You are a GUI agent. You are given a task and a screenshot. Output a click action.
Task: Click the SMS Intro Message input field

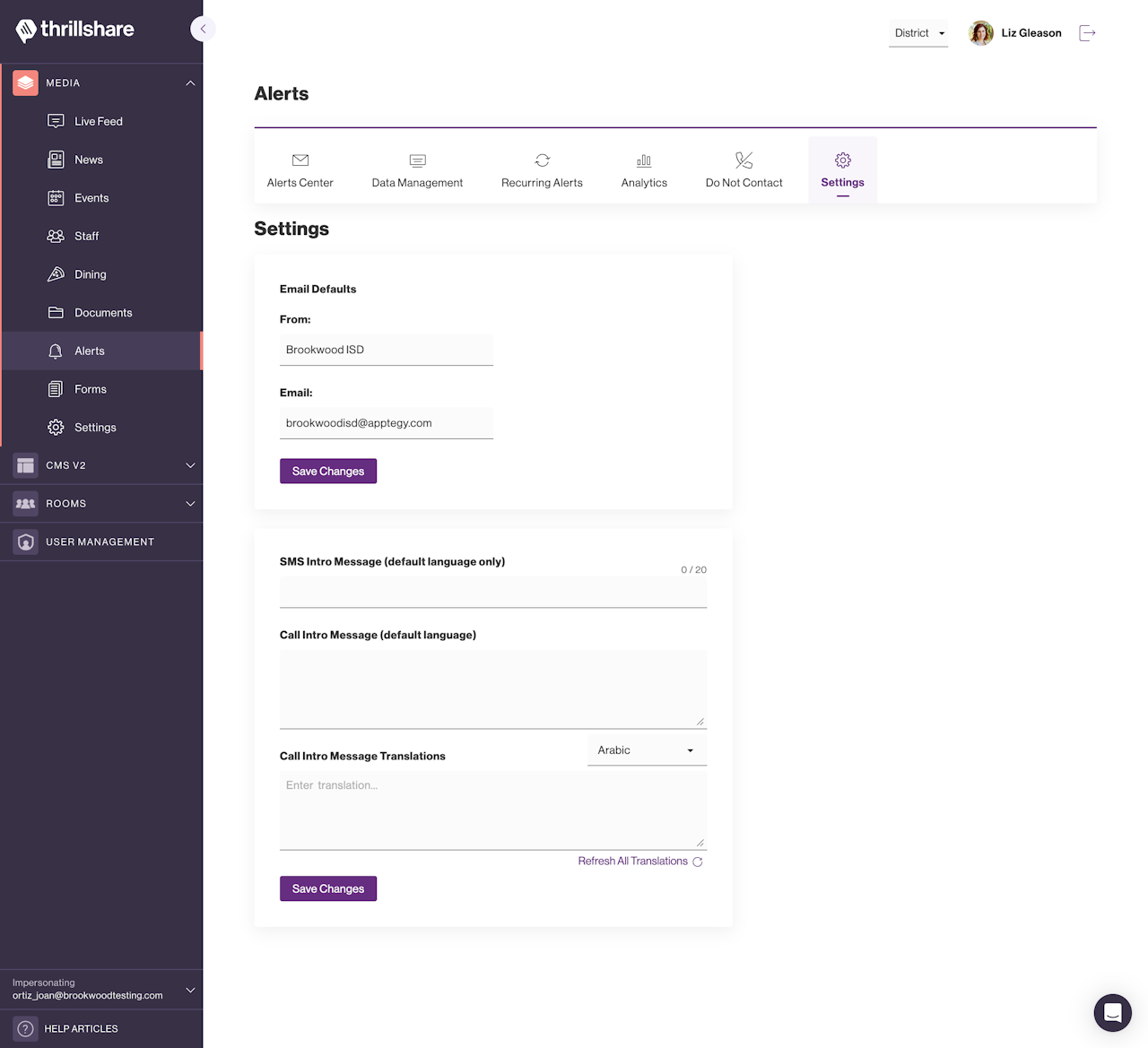click(493, 593)
